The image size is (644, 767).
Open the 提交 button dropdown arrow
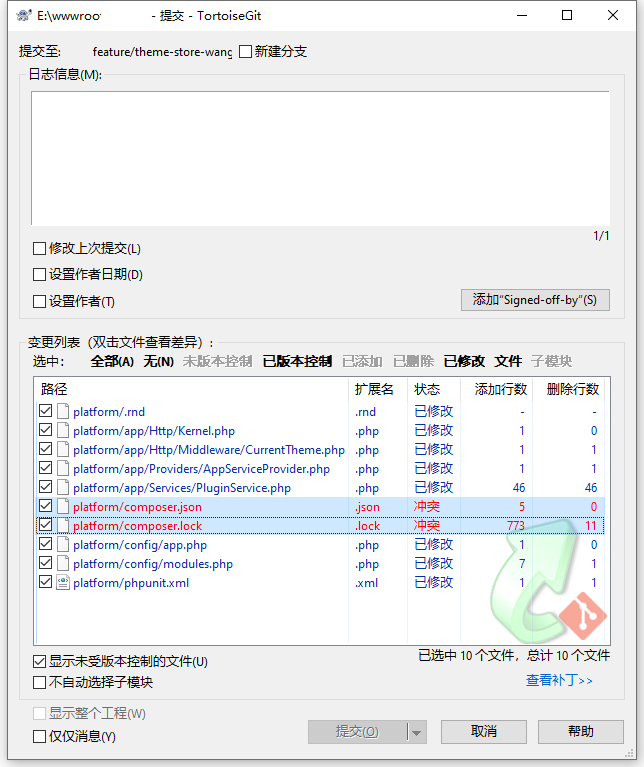tap(417, 732)
